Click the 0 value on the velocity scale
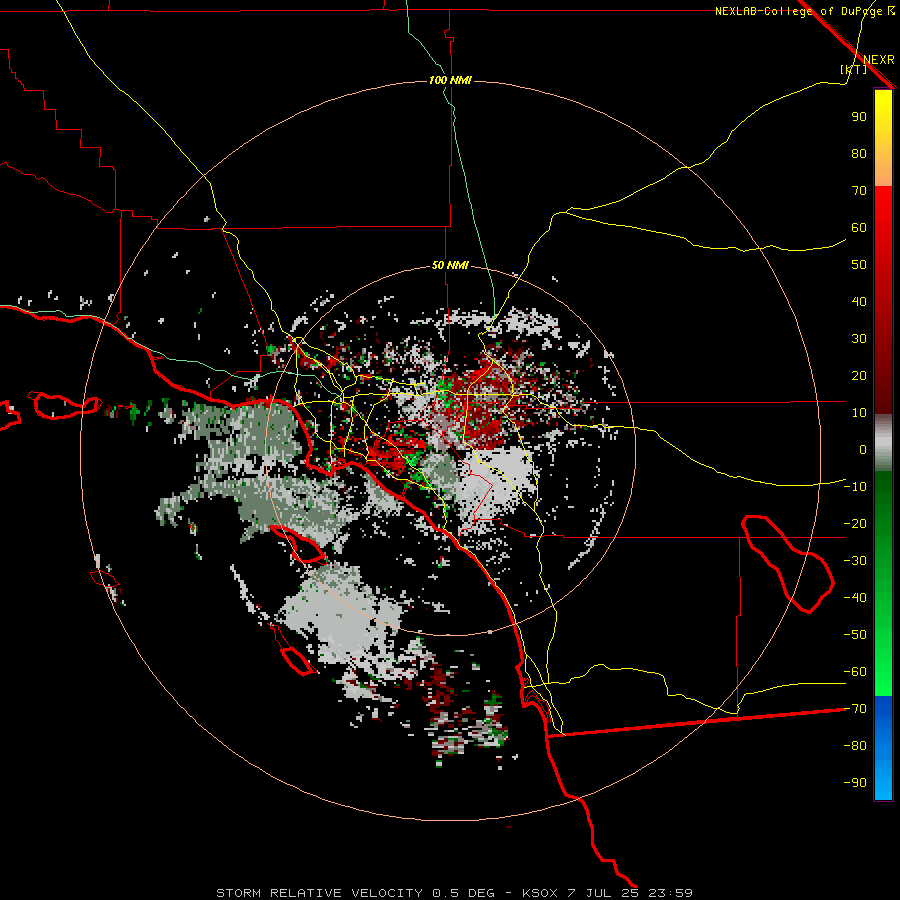 [863, 449]
